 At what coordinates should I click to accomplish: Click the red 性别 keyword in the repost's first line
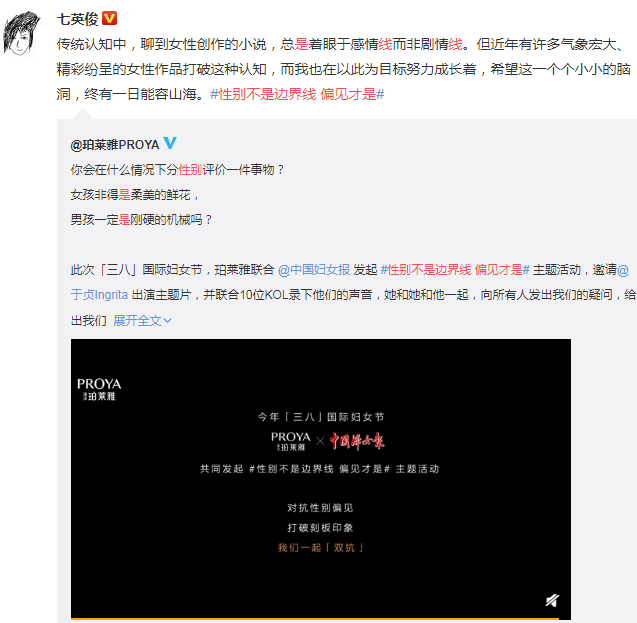point(191,170)
